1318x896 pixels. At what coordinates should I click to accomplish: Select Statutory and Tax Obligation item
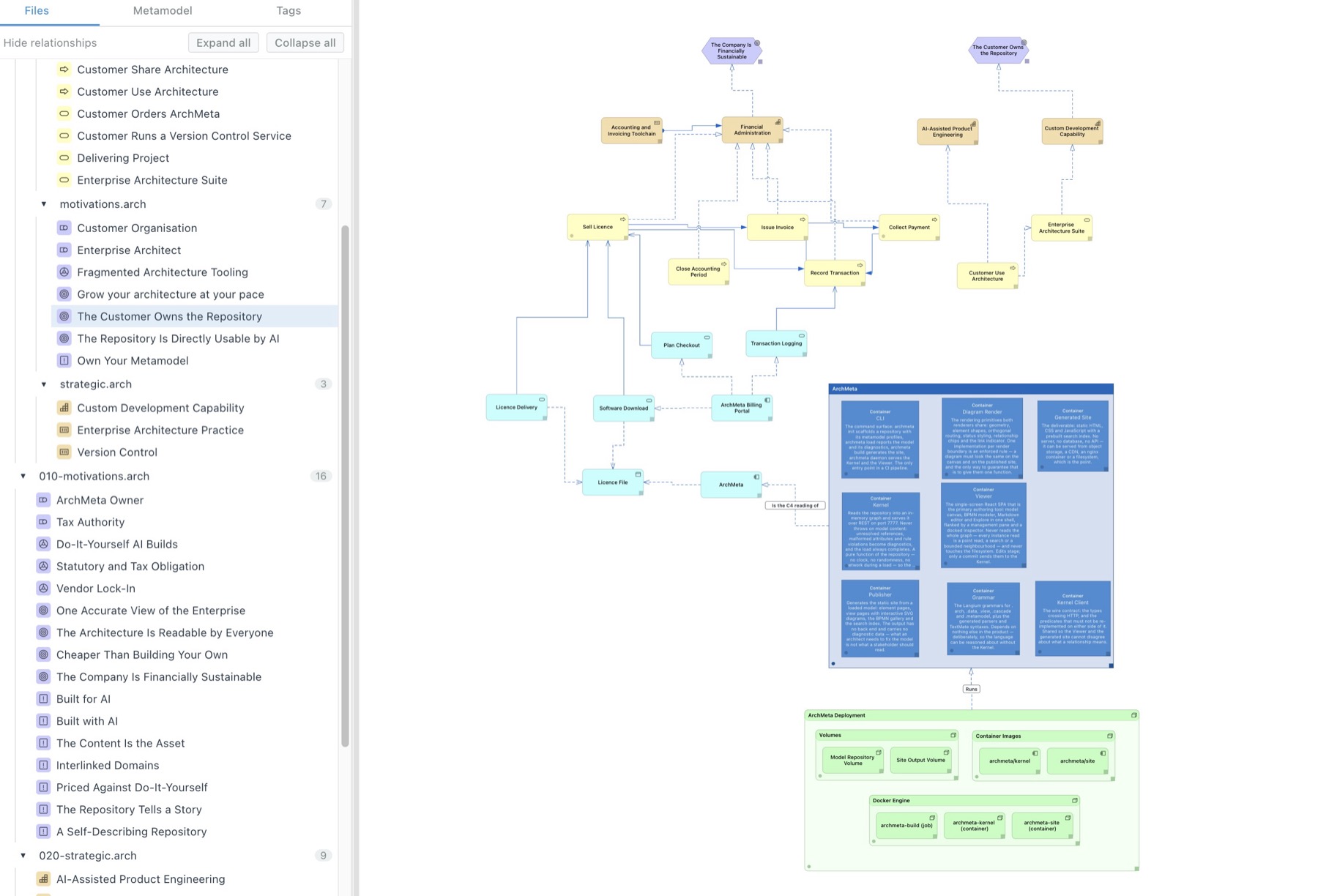pyautogui.click(x=130, y=567)
